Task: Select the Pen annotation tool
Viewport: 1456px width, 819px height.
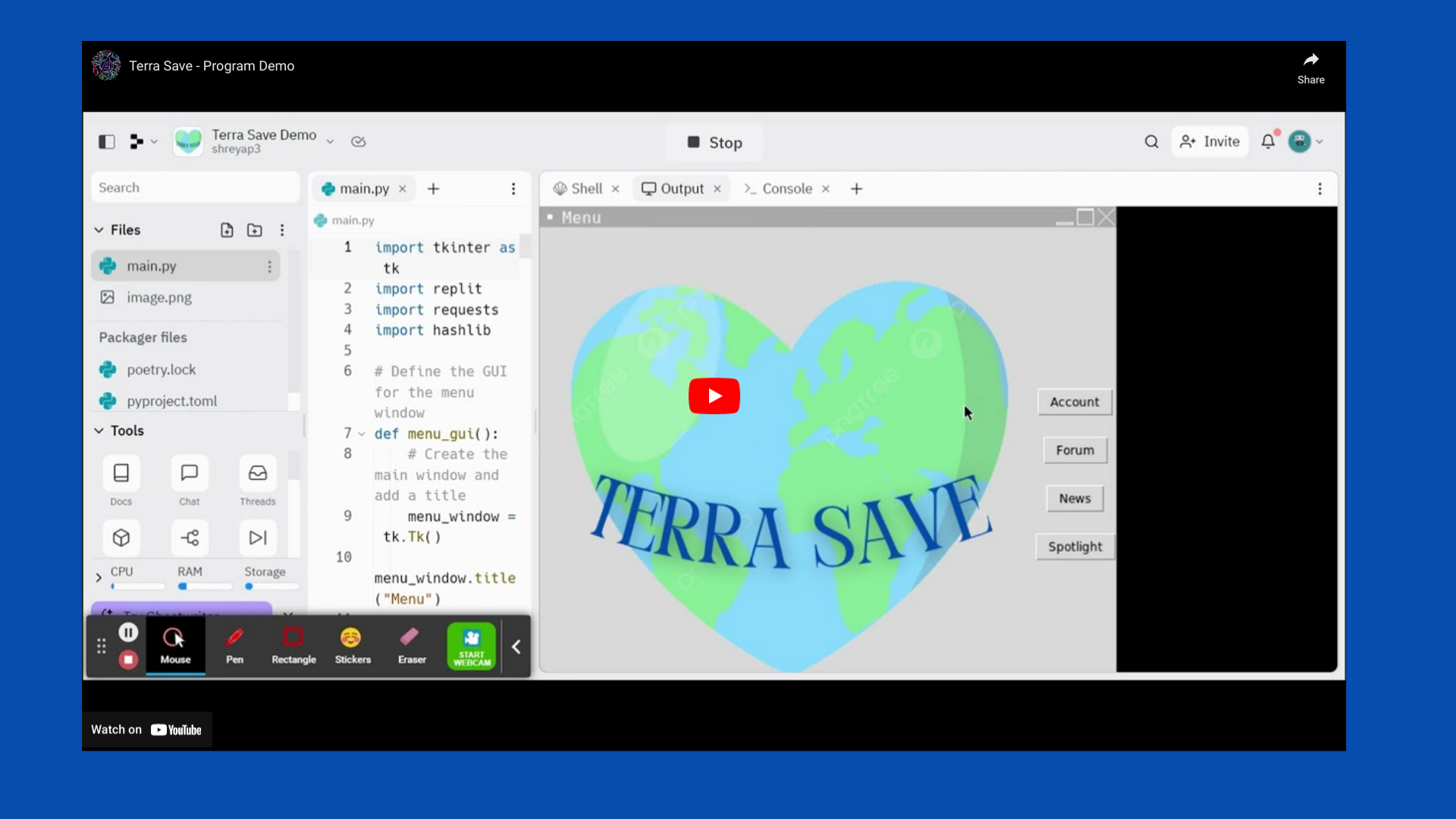Action: [234, 646]
